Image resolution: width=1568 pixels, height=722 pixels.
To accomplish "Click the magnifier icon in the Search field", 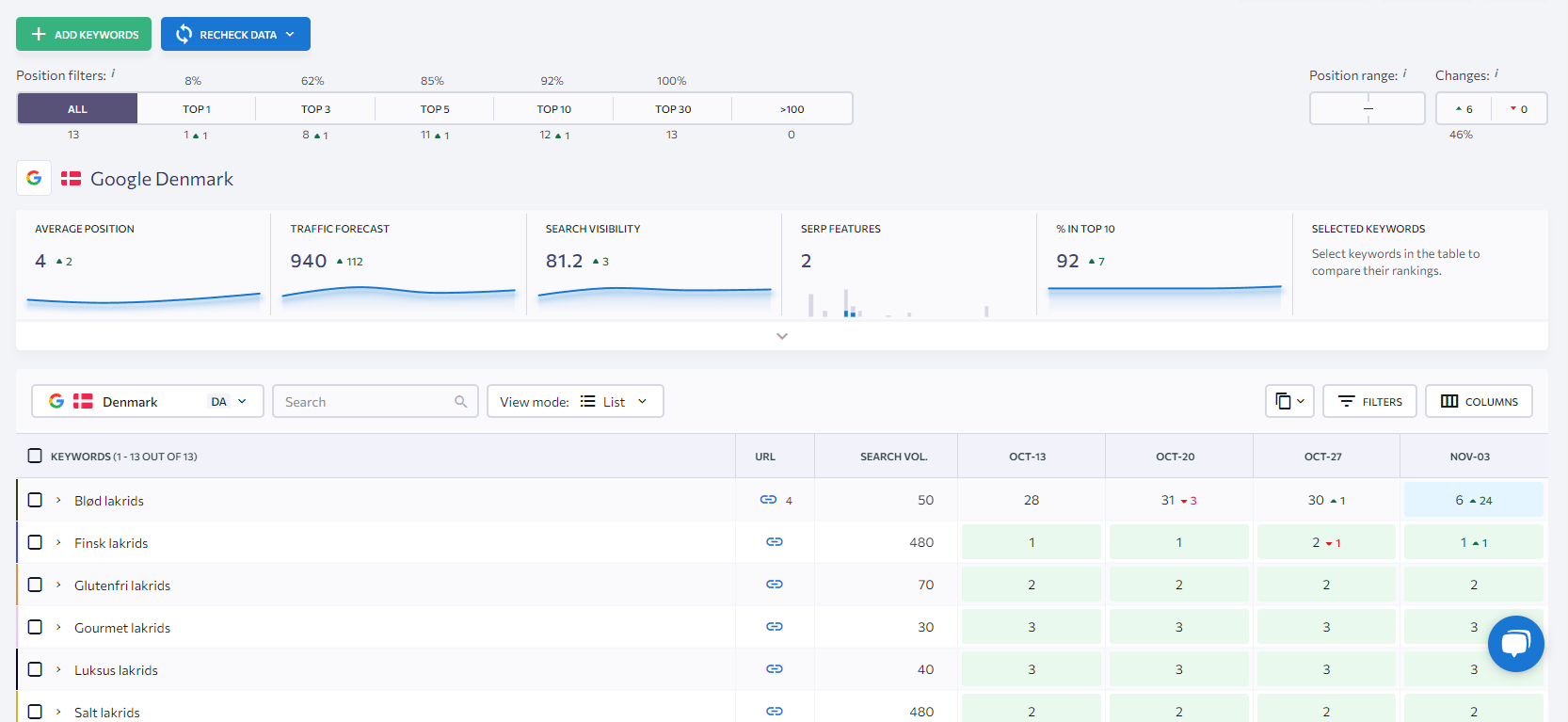I will pos(461,401).
